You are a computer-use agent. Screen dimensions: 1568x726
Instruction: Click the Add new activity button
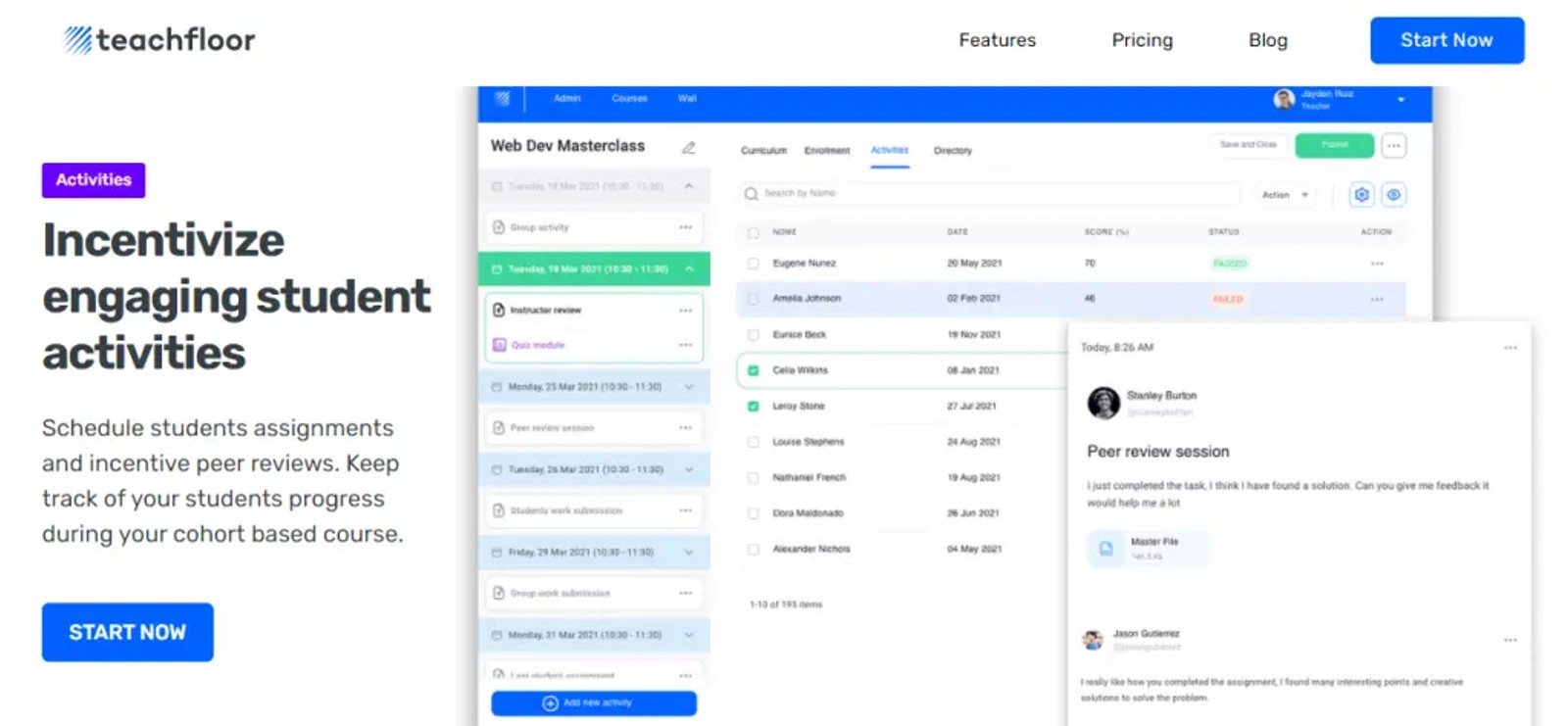(594, 703)
